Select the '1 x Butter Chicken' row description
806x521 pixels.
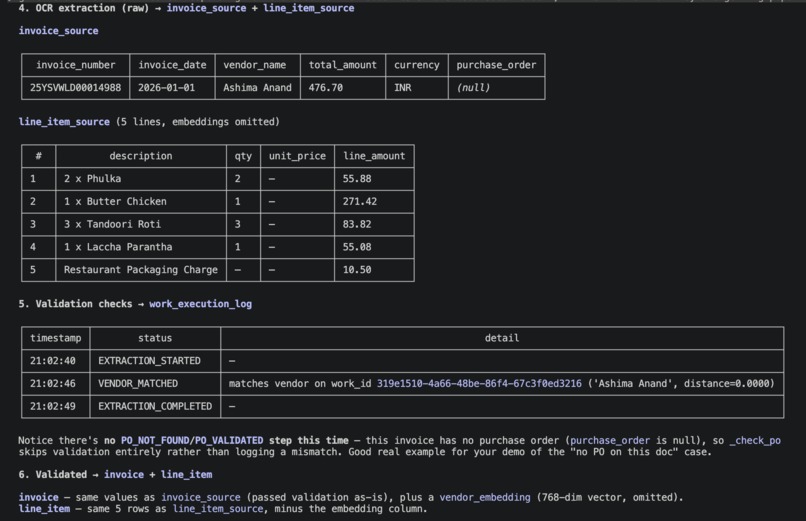[x=115, y=201]
